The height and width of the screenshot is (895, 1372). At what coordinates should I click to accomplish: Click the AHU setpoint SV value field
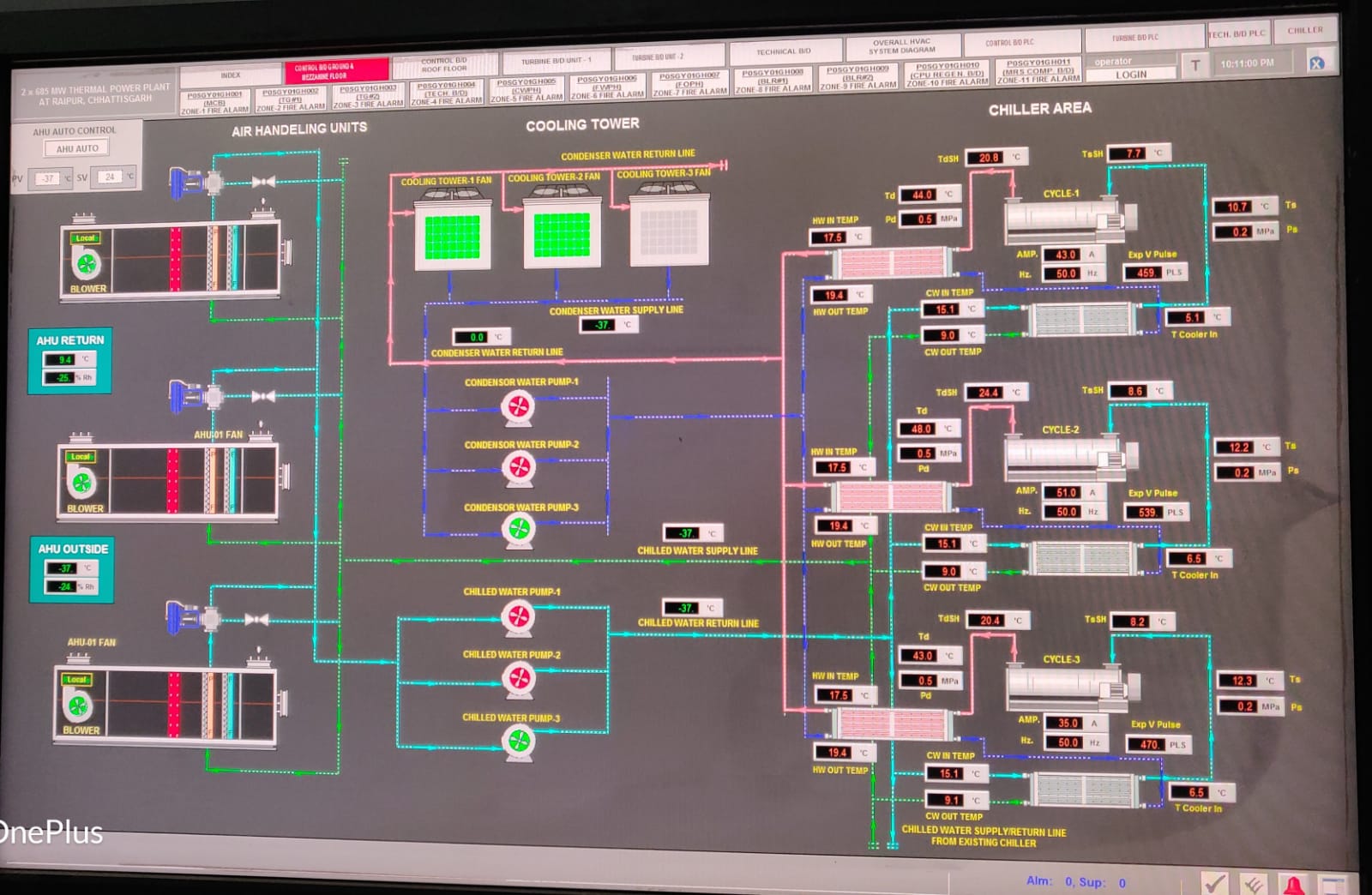[110, 177]
